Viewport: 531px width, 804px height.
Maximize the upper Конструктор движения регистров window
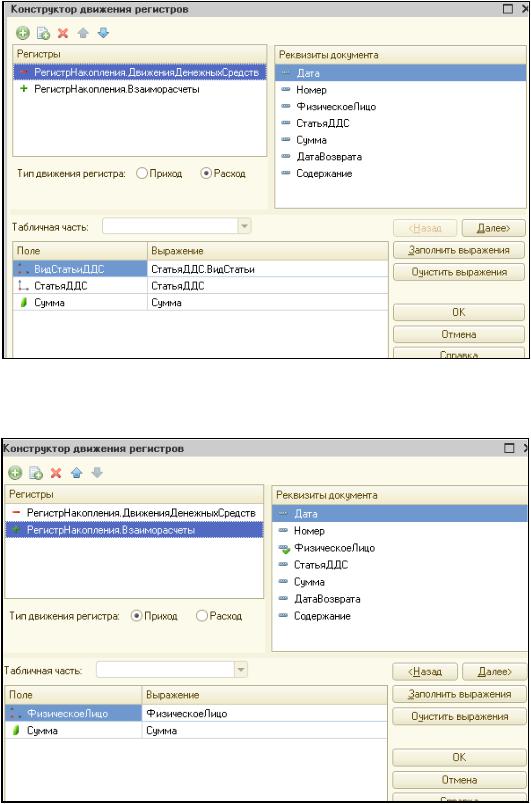(508, 8)
